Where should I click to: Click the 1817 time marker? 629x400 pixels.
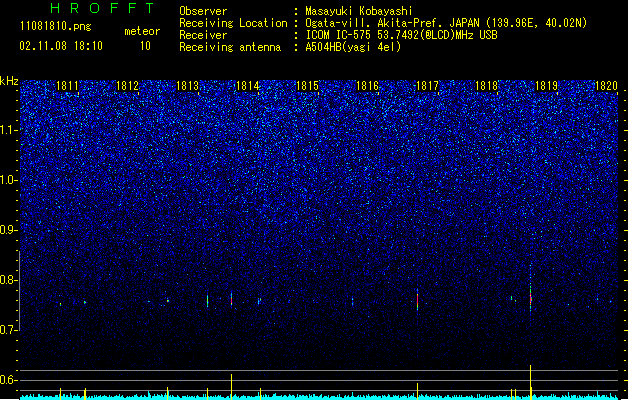coord(427,86)
